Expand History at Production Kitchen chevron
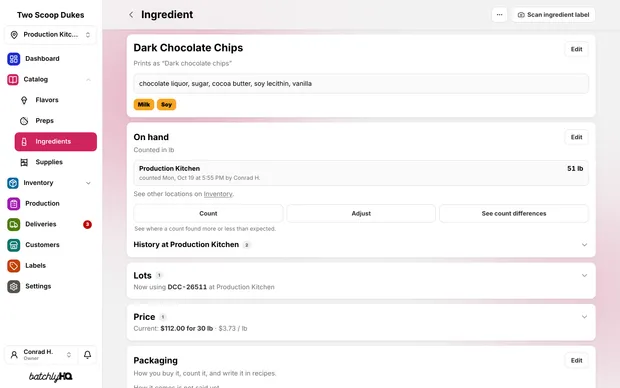Image resolution: width=620 pixels, height=388 pixels. click(584, 245)
